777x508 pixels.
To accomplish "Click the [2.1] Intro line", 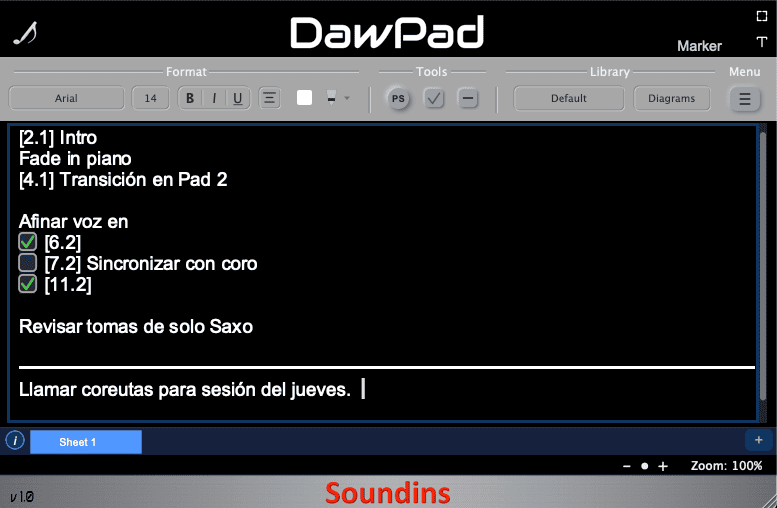I will click(58, 138).
